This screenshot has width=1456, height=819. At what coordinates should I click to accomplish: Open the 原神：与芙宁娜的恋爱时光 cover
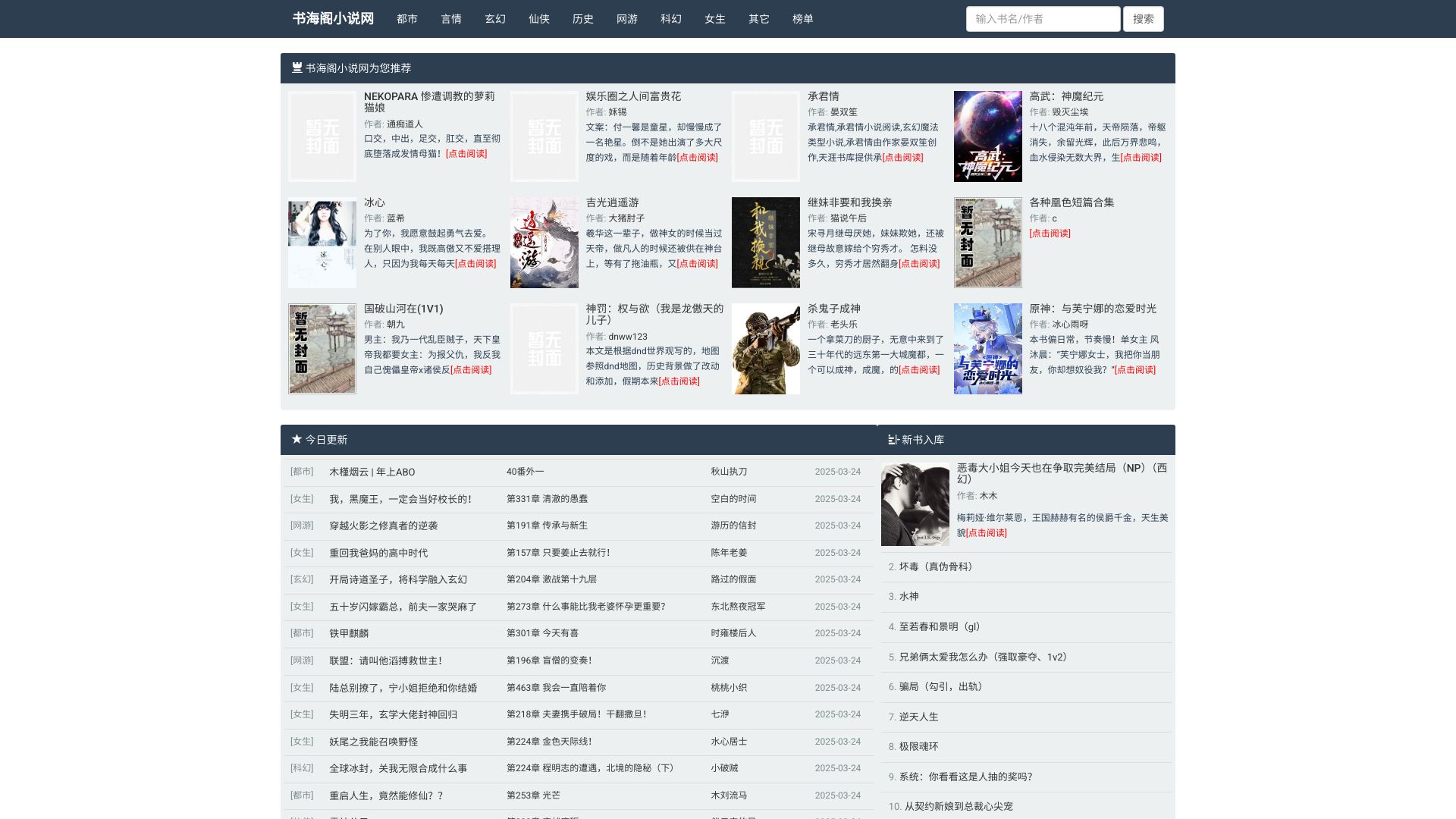pos(987,349)
